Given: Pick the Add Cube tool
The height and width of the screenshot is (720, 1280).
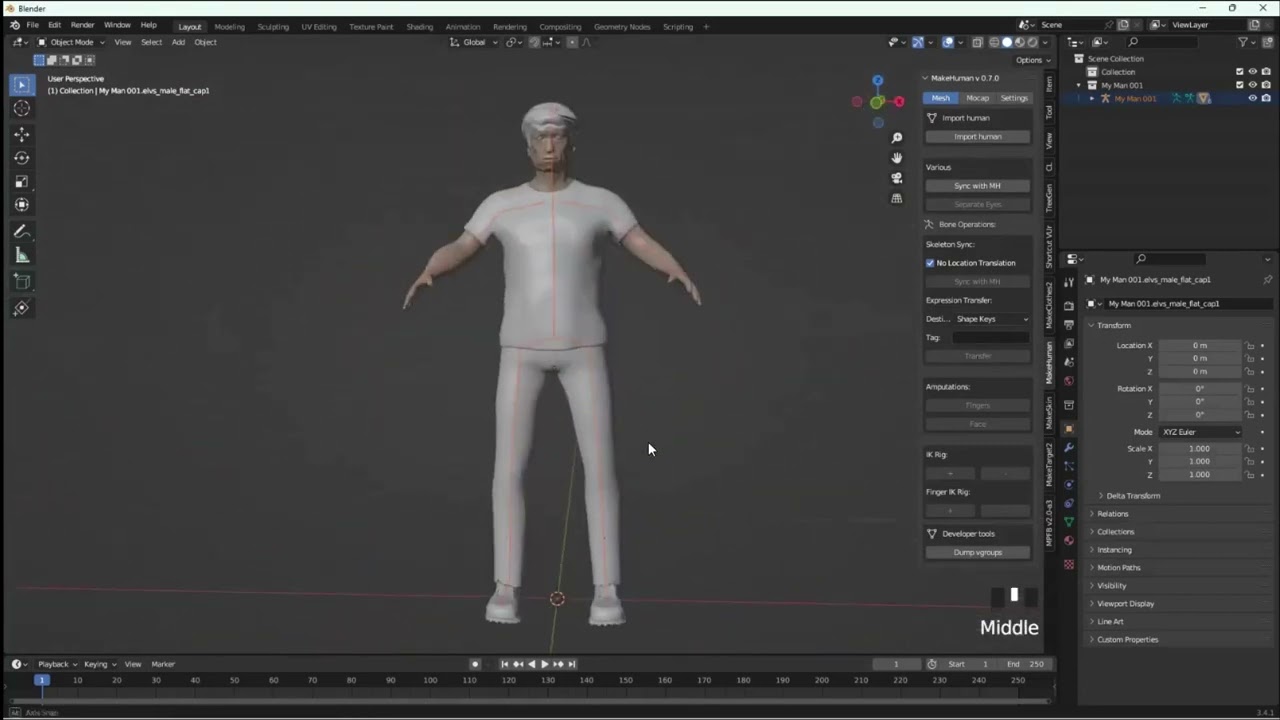Looking at the screenshot, I should point(21,283).
